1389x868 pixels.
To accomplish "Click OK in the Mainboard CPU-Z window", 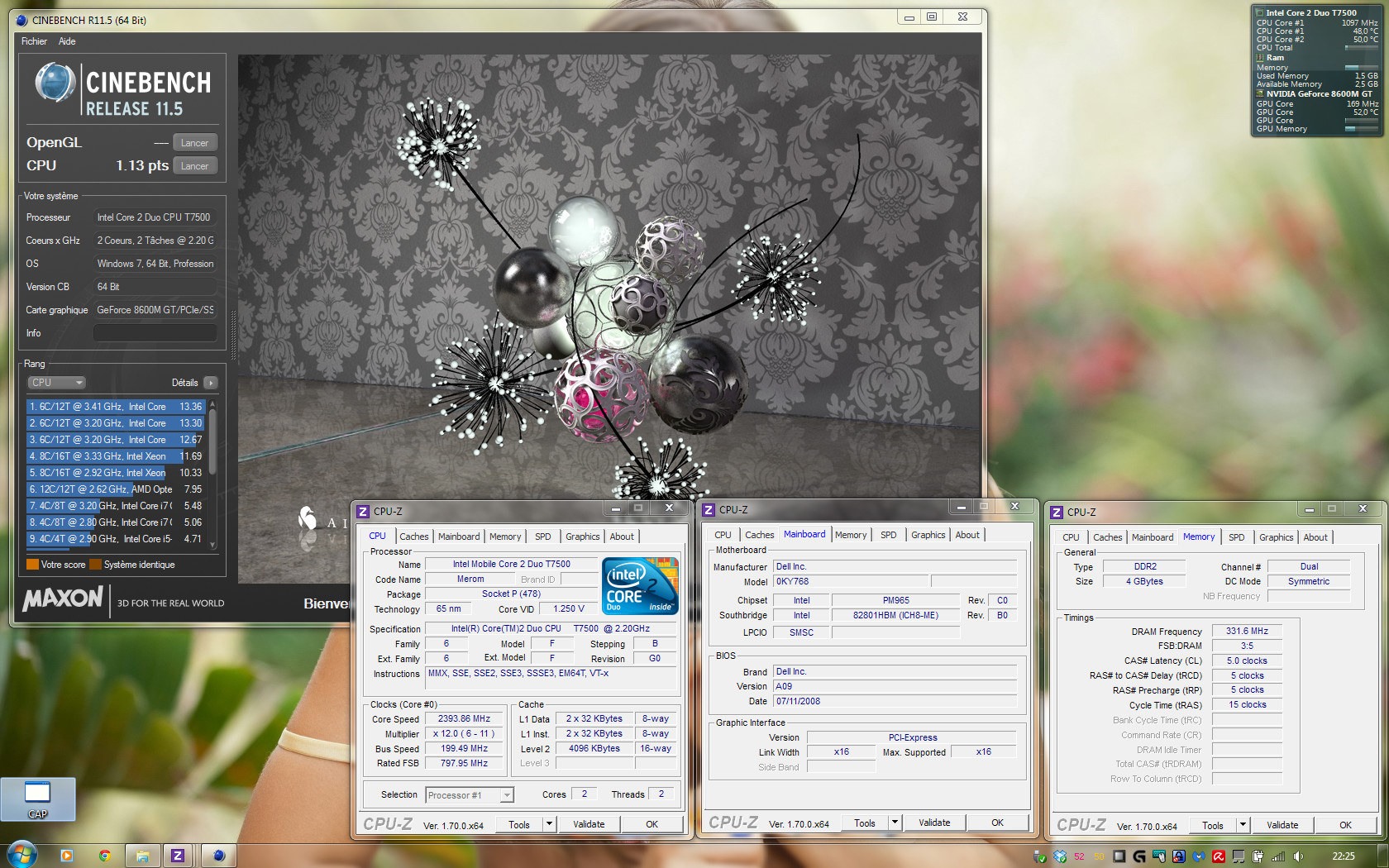I will click(997, 823).
